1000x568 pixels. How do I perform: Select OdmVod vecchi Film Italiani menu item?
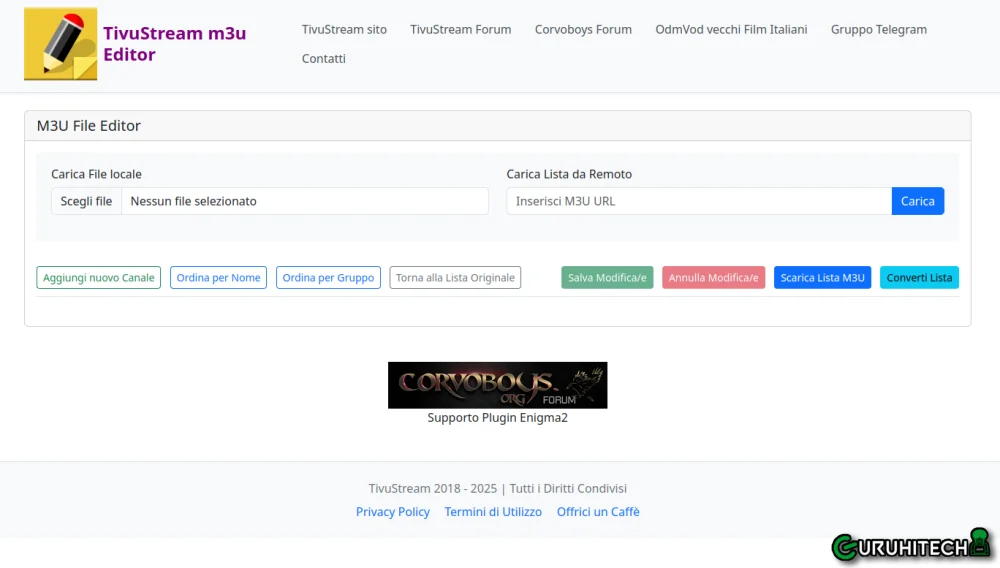(731, 29)
